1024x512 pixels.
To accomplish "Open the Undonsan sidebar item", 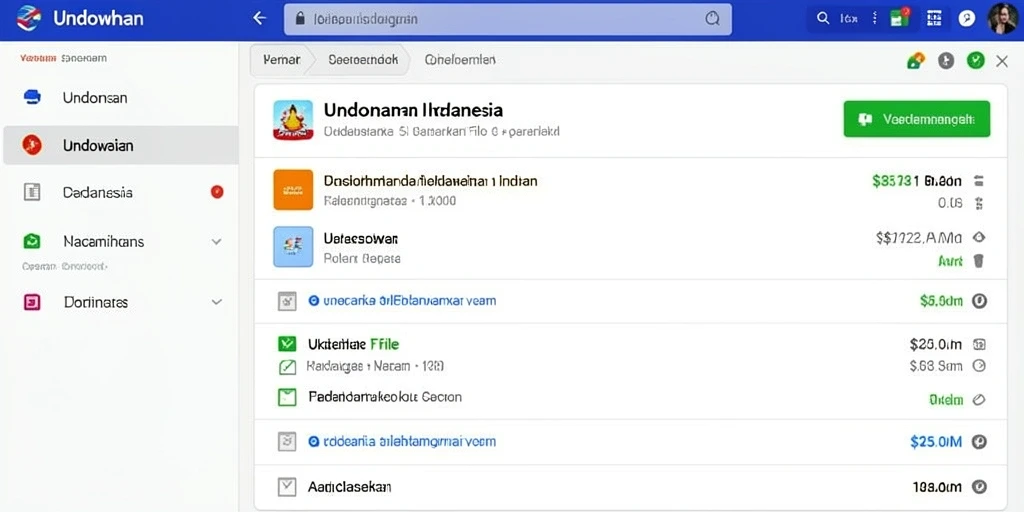I will pos(120,97).
